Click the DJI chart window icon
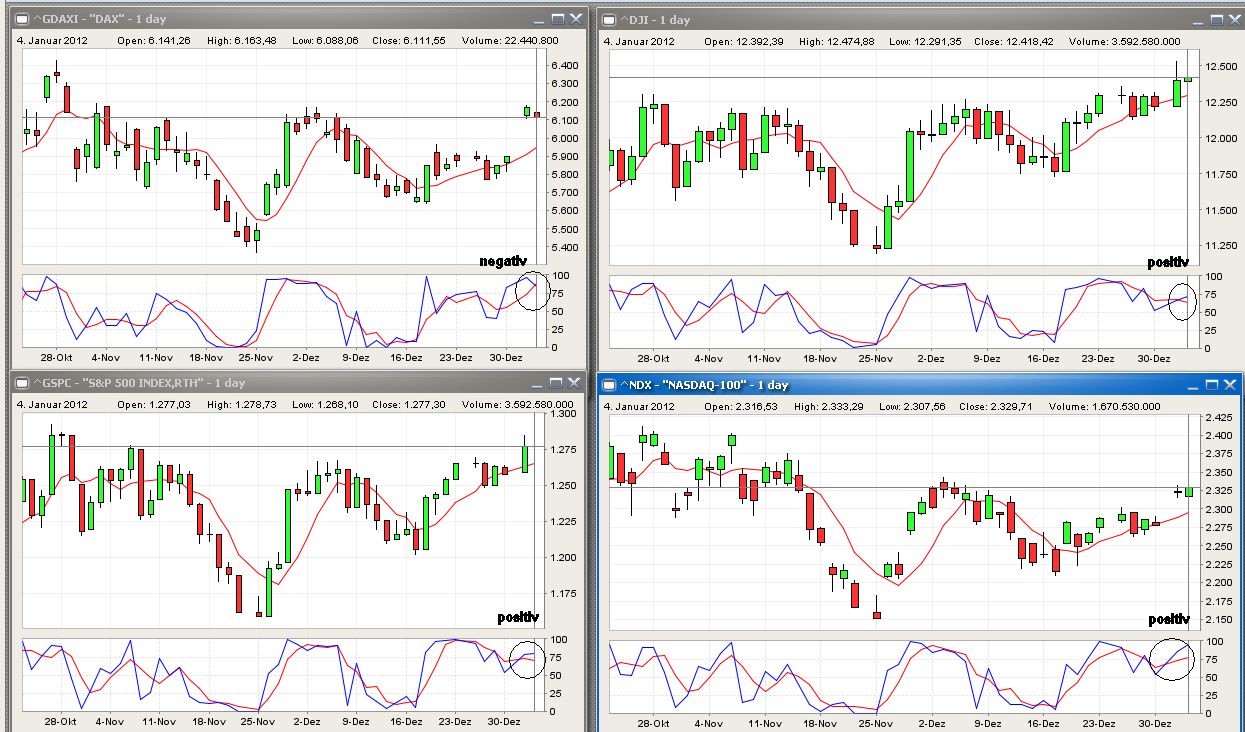Screen dimensions: 1245x732 607,19
